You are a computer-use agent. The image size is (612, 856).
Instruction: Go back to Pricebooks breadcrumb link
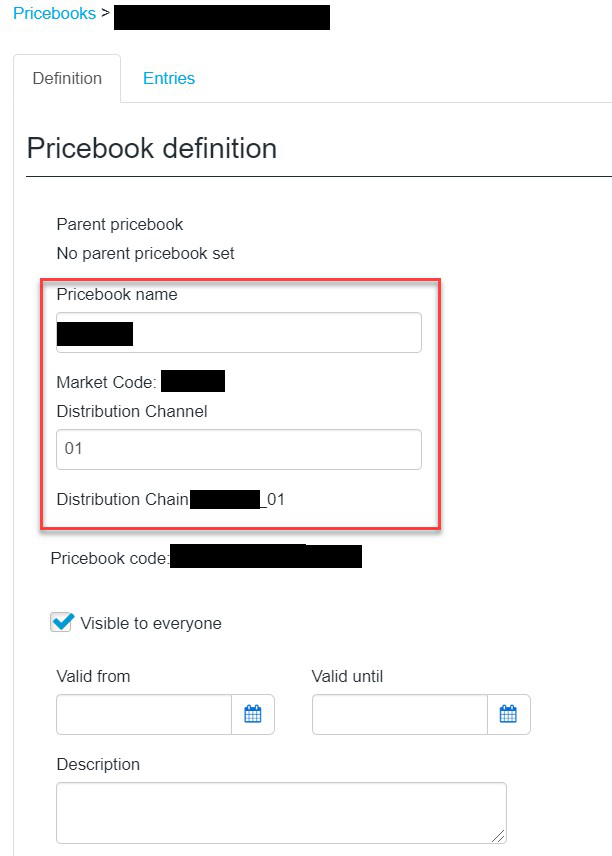[55, 13]
